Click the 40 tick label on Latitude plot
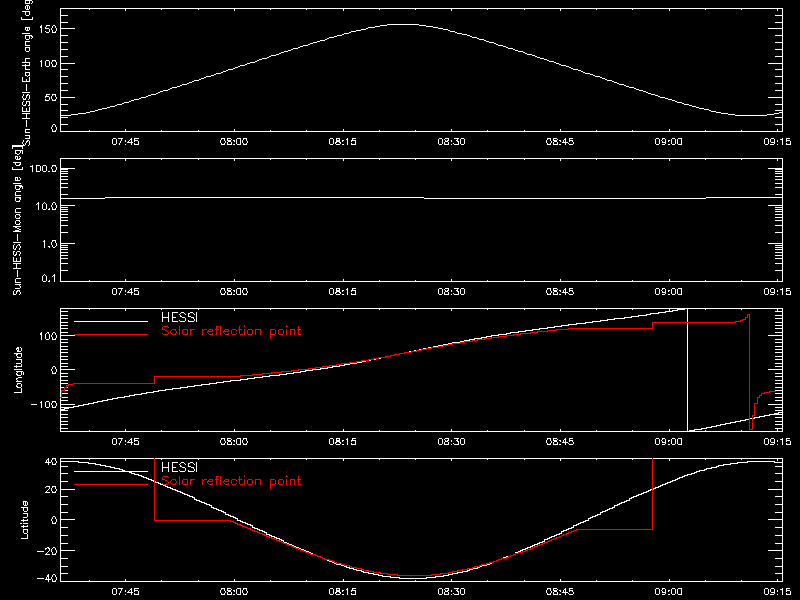 pyautogui.click(x=51, y=462)
